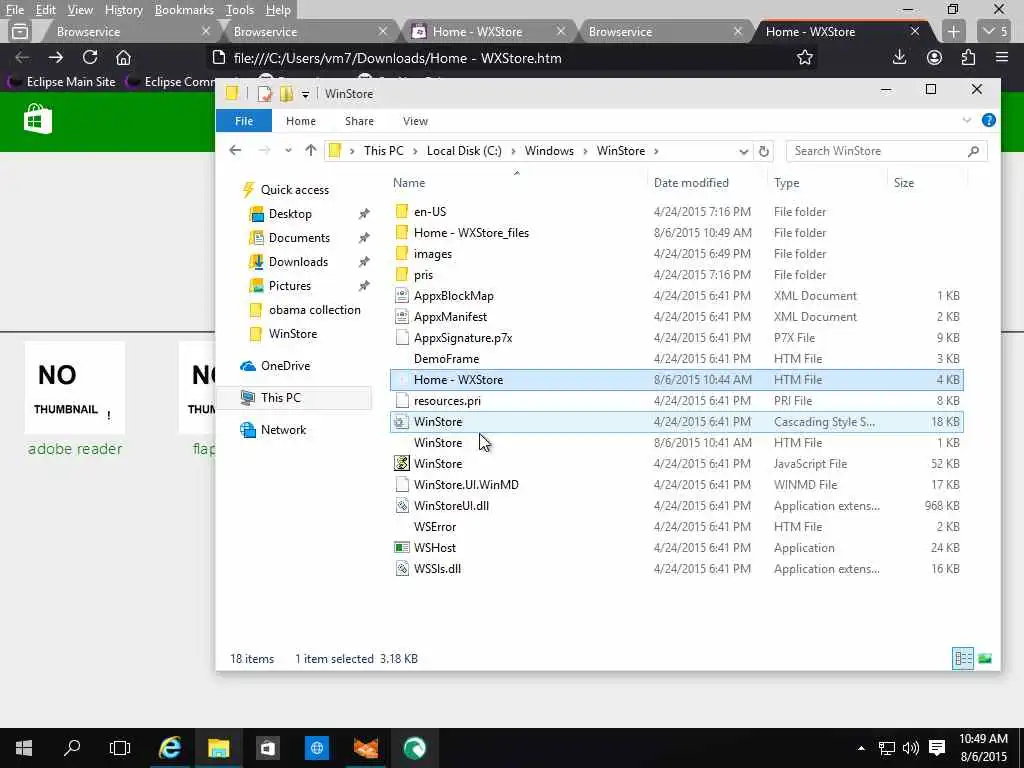Select DemoFrame HTM file
1024x768 pixels.
click(677, 359)
